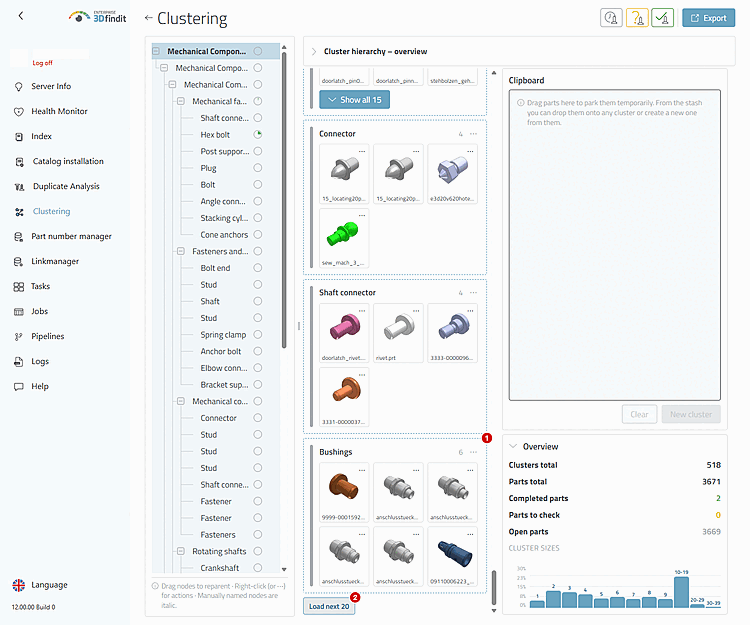Toggle status circle for Cone anchors
The image size is (750, 625).
point(258,234)
